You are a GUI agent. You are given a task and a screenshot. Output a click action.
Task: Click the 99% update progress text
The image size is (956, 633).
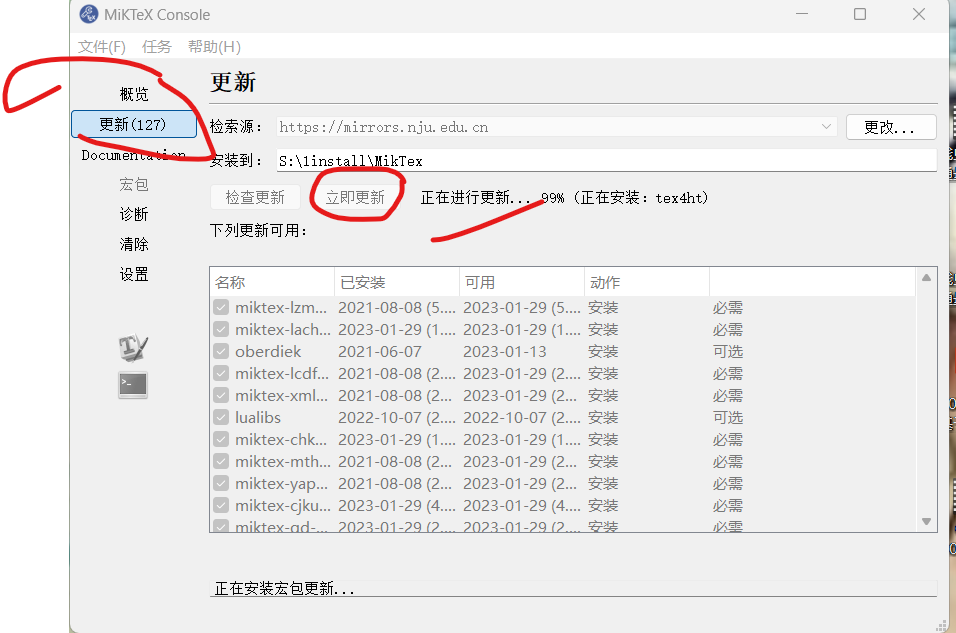pos(552,198)
